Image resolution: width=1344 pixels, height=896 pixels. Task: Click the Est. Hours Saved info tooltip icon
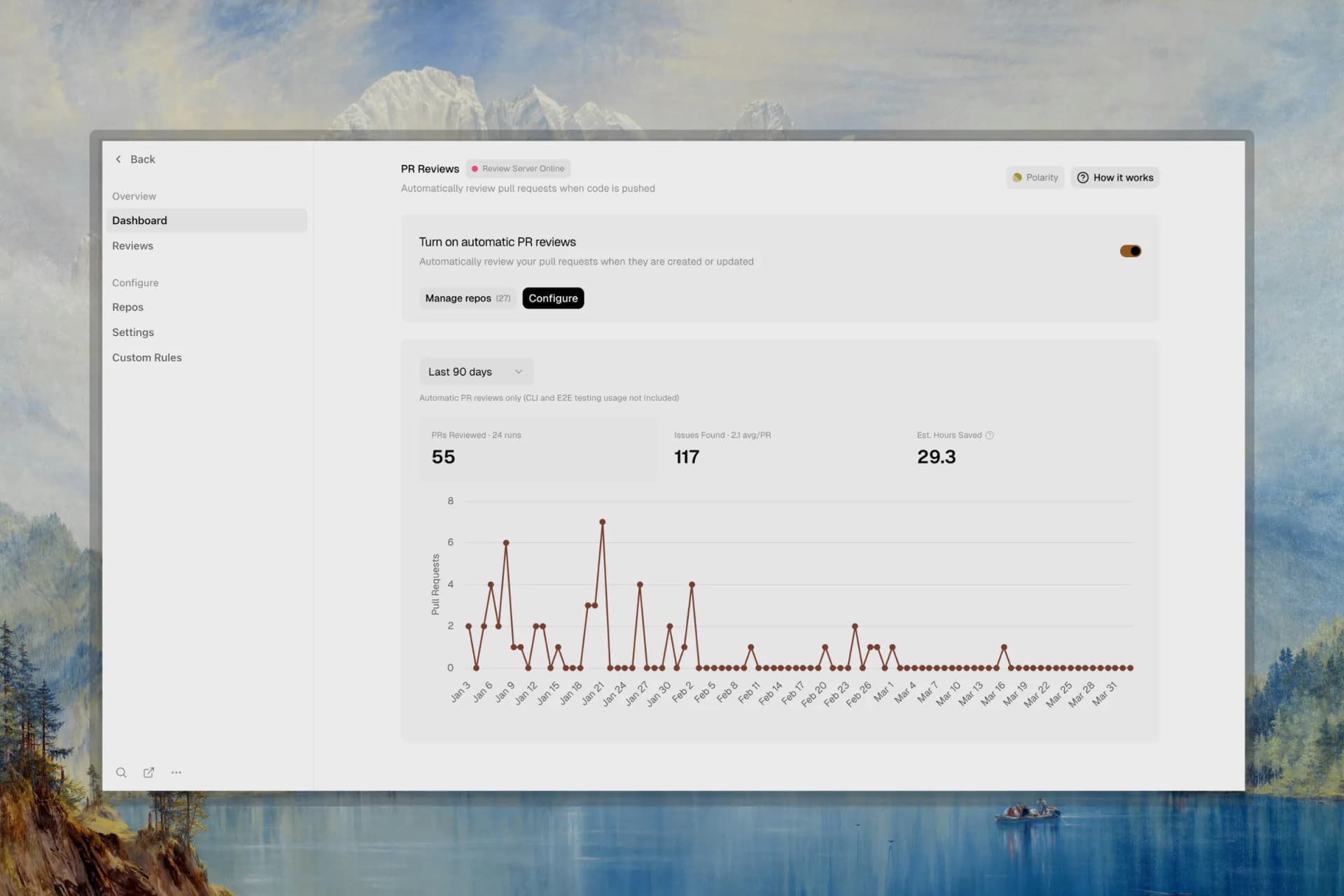[x=990, y=435]
